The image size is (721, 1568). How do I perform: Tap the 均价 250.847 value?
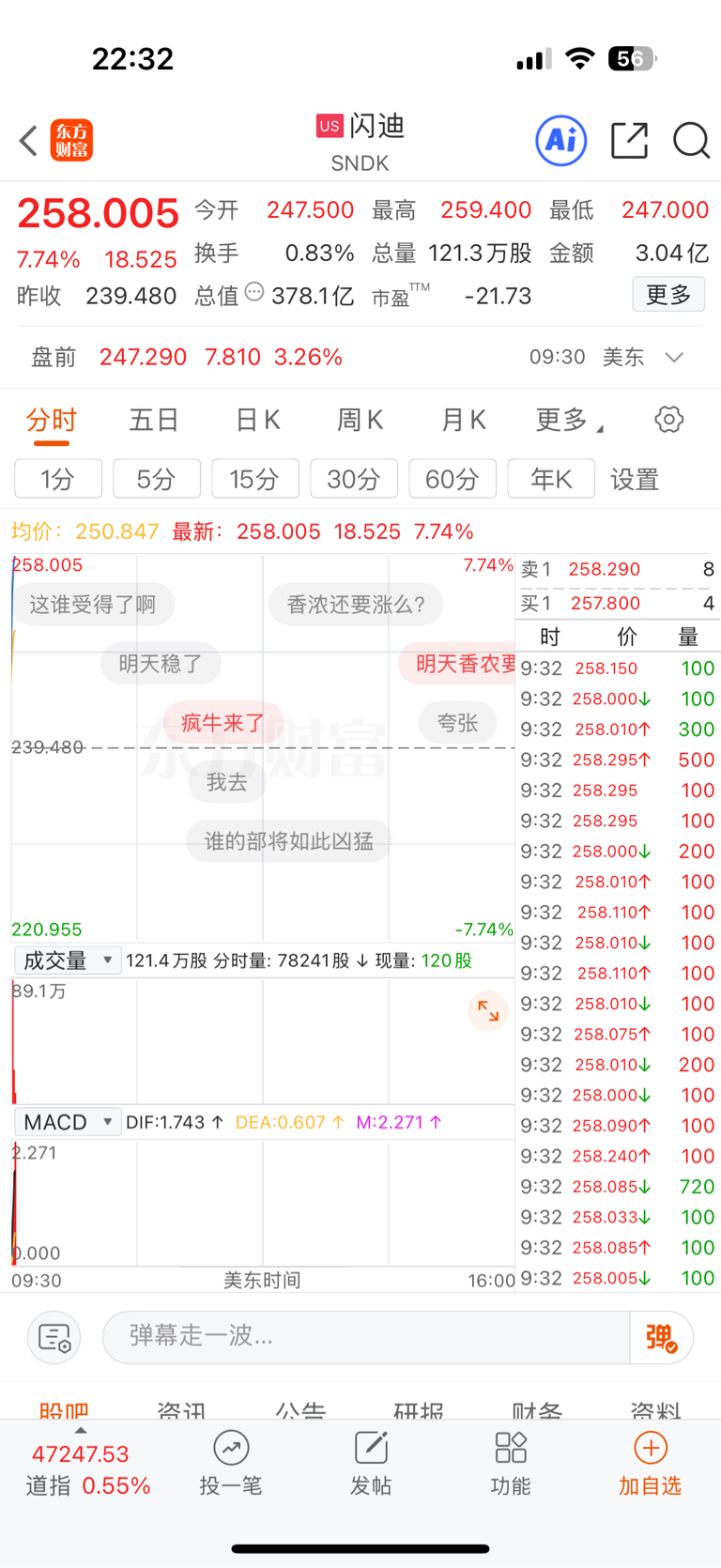click(x=84, y=531)
